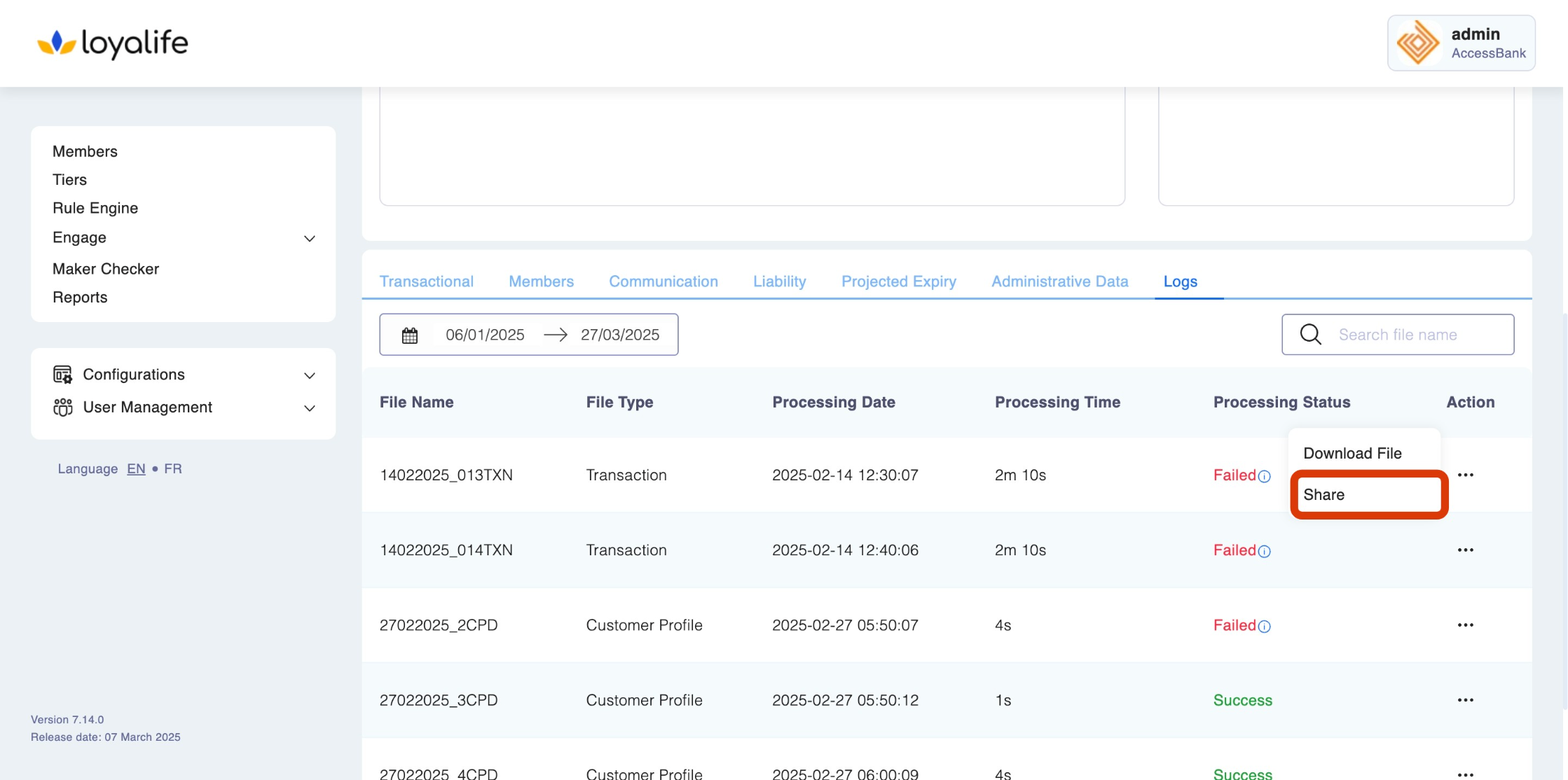The height and width of the screenshot is (780, 1568).
Task: Select Download File option
Action: coord(1352,454)
